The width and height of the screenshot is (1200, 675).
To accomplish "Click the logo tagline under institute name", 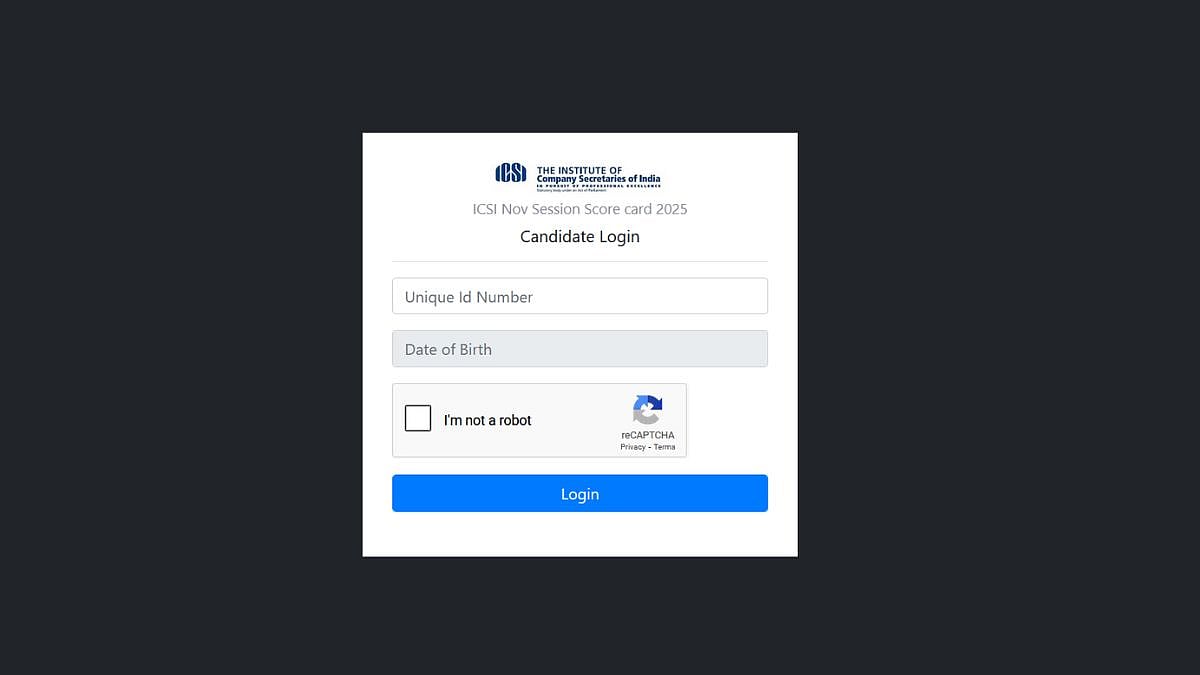I will pos(598,186).
